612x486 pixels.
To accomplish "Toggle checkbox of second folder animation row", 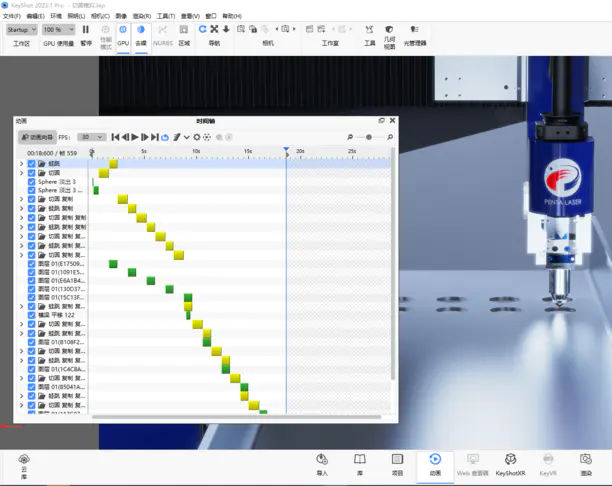I will click(x=32, y=172).
